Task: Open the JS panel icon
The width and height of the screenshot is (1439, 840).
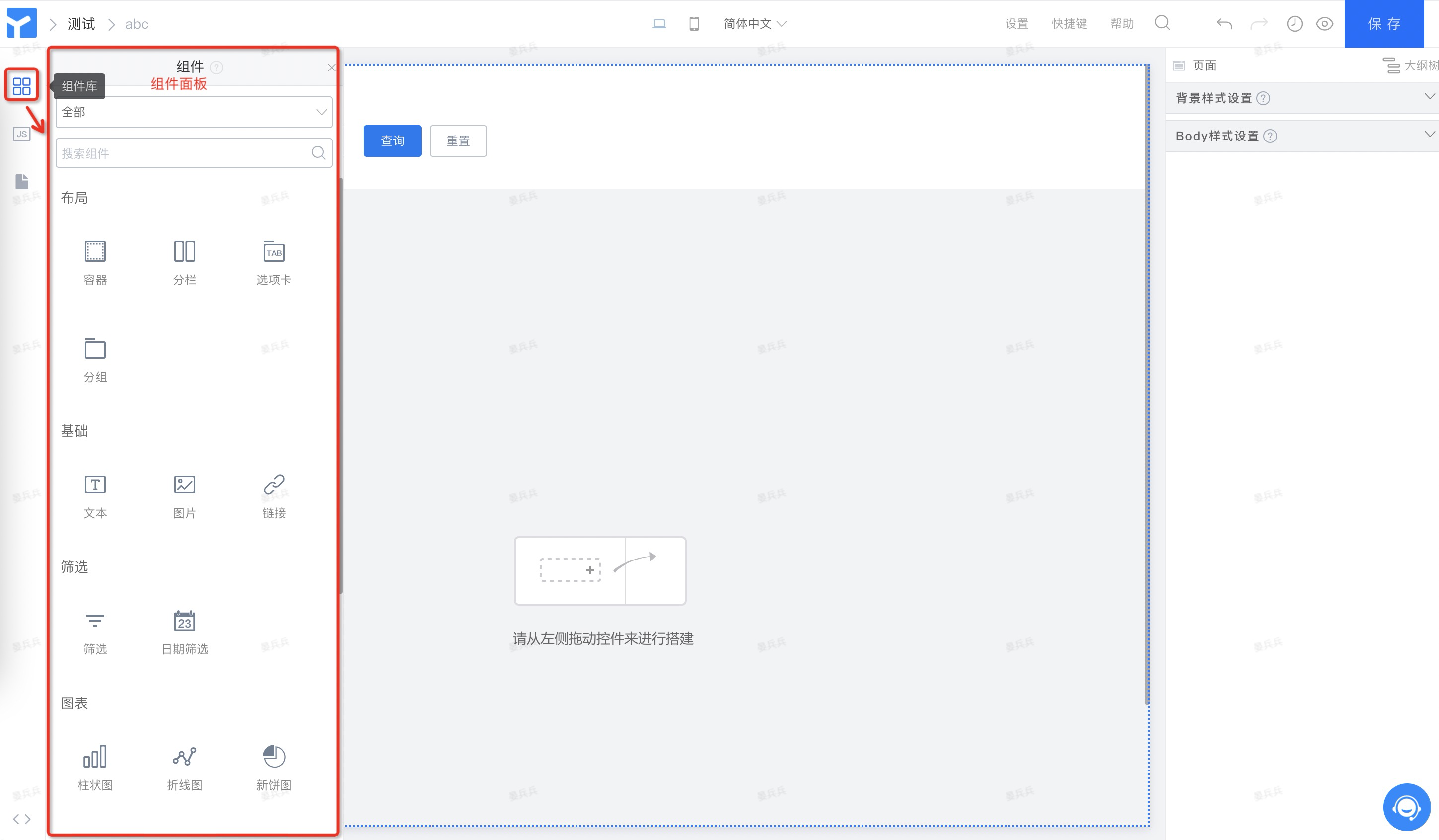Action: pyautogui.click(x=22, y=134)
